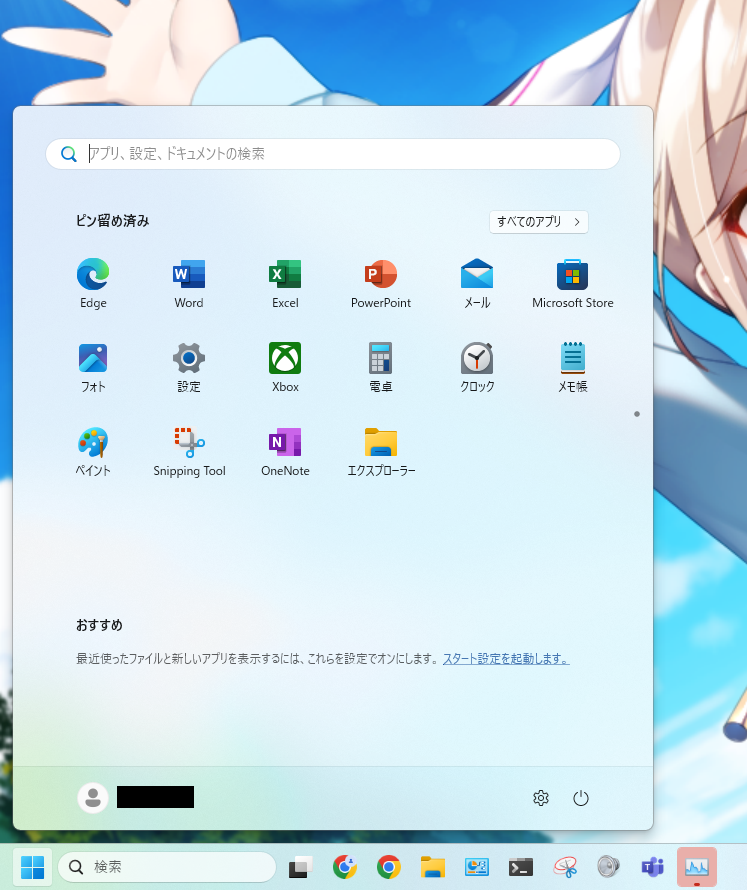Click the Start menu settings gear button
The width and height of the screenshot is (747, 890).
[541, 798]
